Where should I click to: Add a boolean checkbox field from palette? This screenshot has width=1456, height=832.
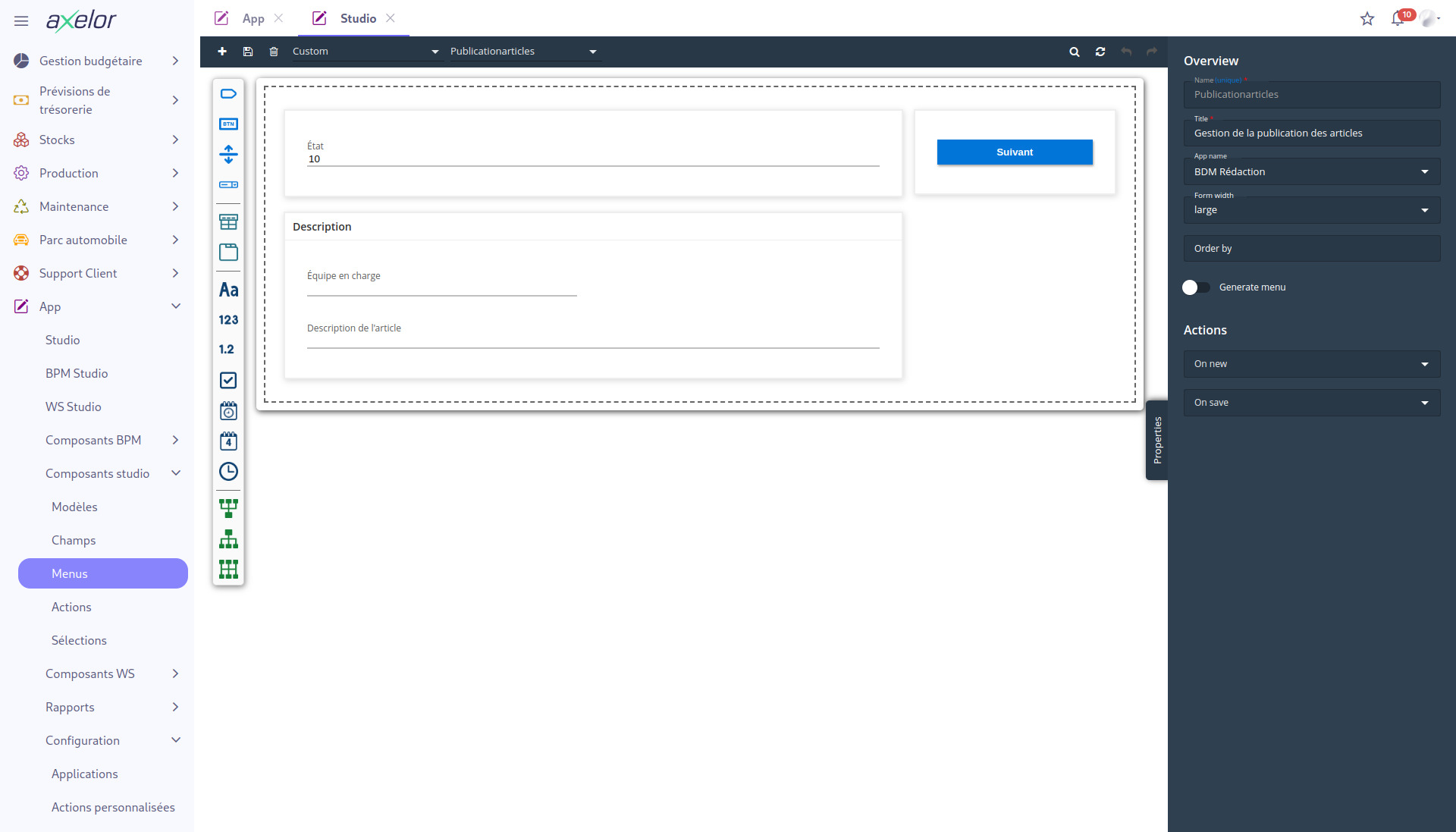(228, 380)
